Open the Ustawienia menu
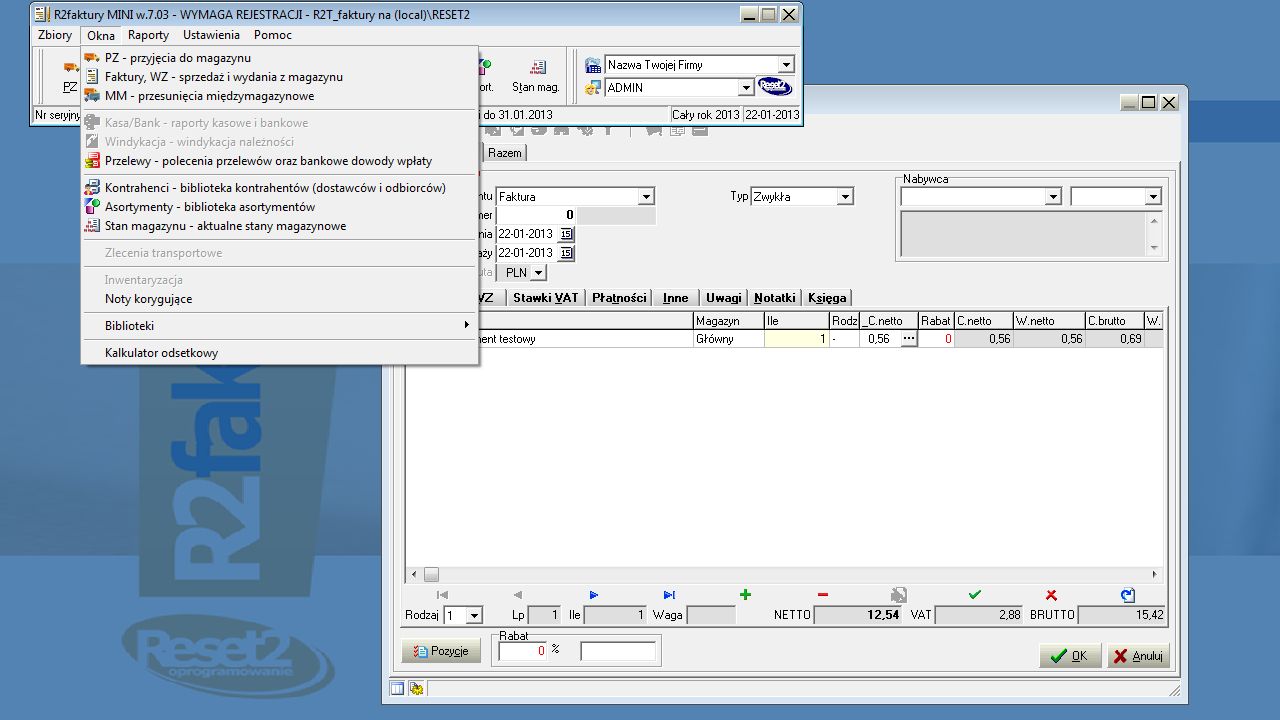The width and height of the screenshot is (1280, 720). 211,35
